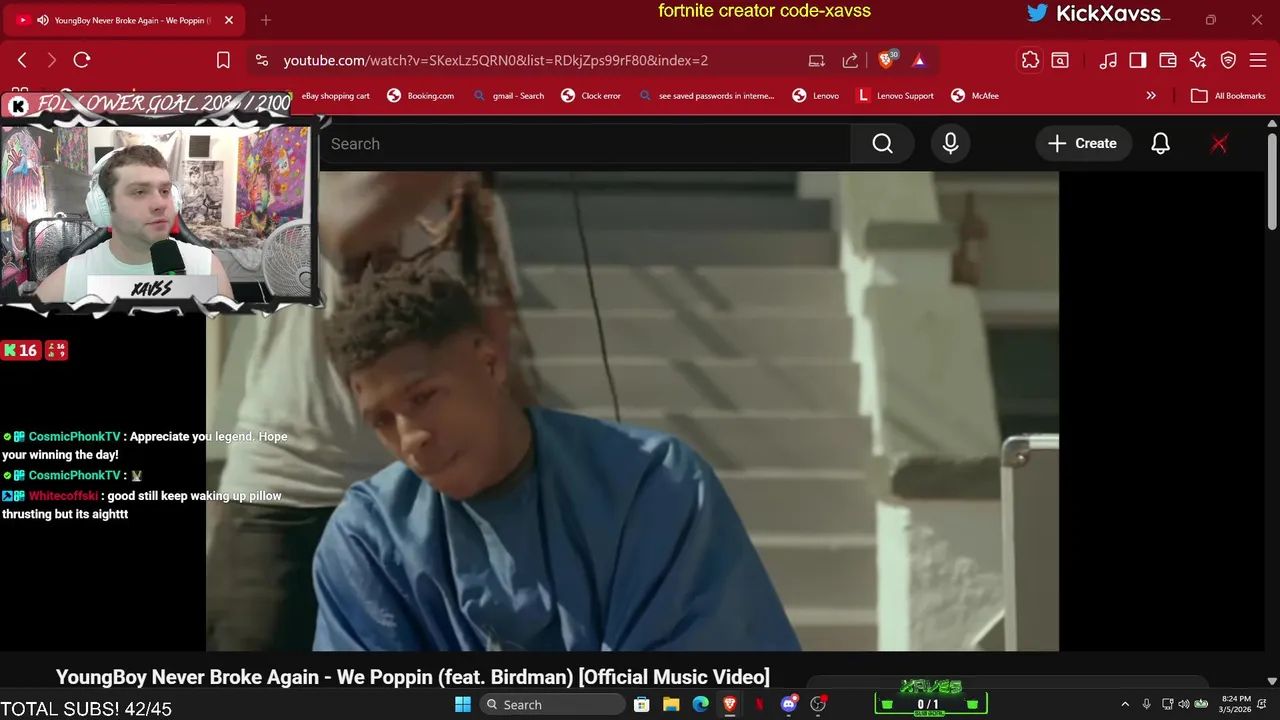1280x720 pixels.
Task: Open Lenovo Support bookmark
Action: [895, 96]
